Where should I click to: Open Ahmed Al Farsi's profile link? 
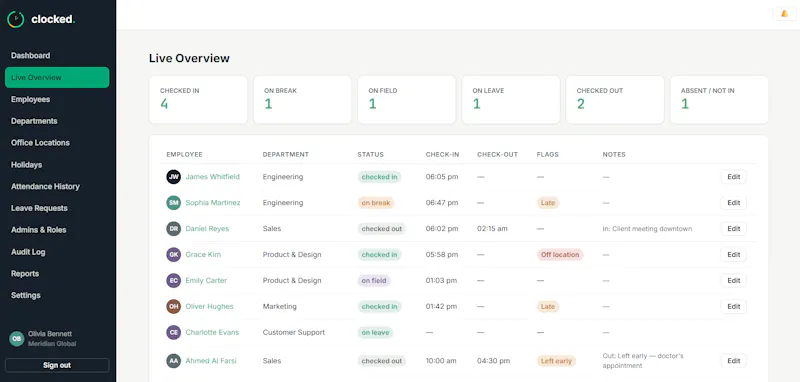tap(210, 361)
